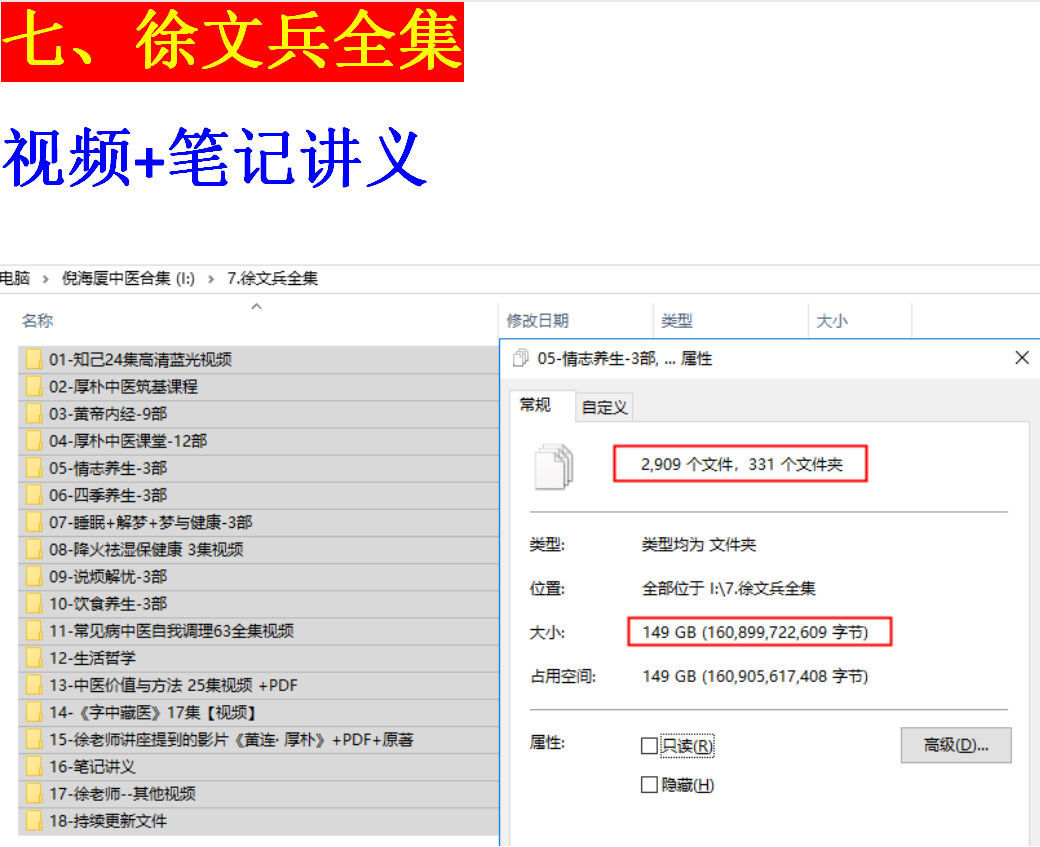
Task: Enable the 隐藏(H) hidden checkbox
Action: (x=649, y=785)
